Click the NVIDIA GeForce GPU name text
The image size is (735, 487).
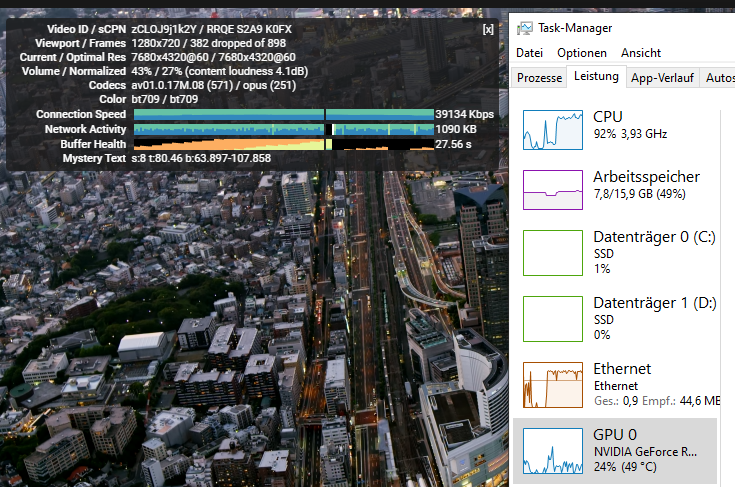coord(645,452)
